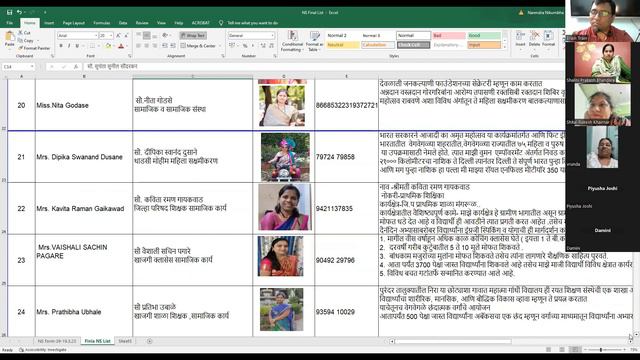
Task: Click the Copy command
Action: 26,40
